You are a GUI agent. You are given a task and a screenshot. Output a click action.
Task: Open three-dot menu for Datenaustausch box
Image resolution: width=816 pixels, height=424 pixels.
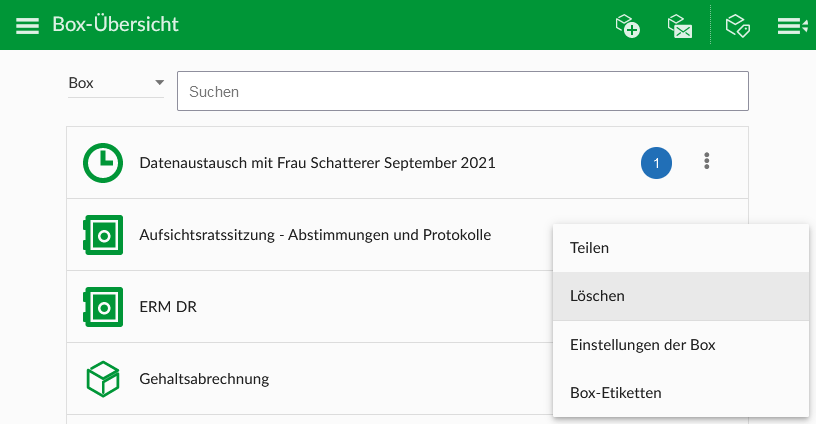click(706, 161)
